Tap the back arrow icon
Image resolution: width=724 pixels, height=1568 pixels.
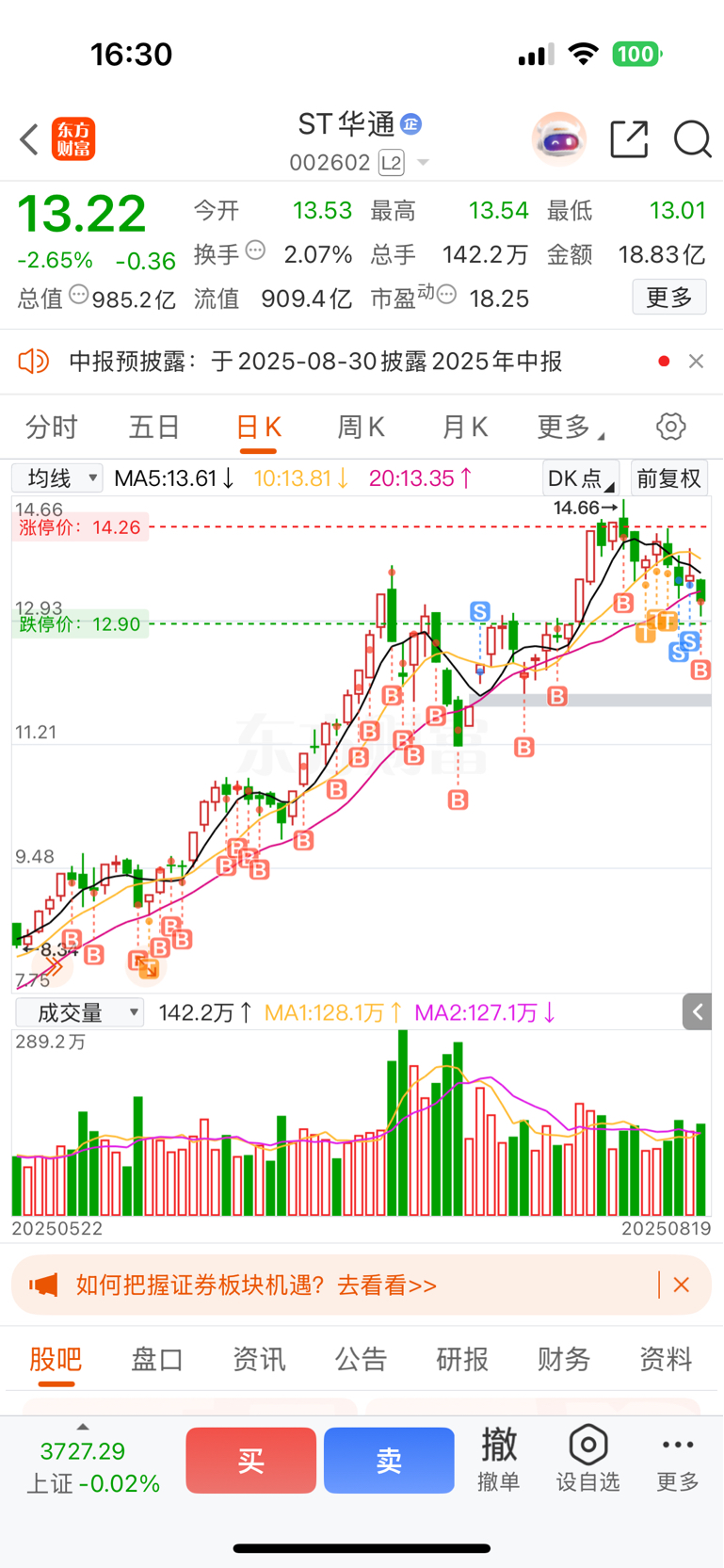pos(29,139)
